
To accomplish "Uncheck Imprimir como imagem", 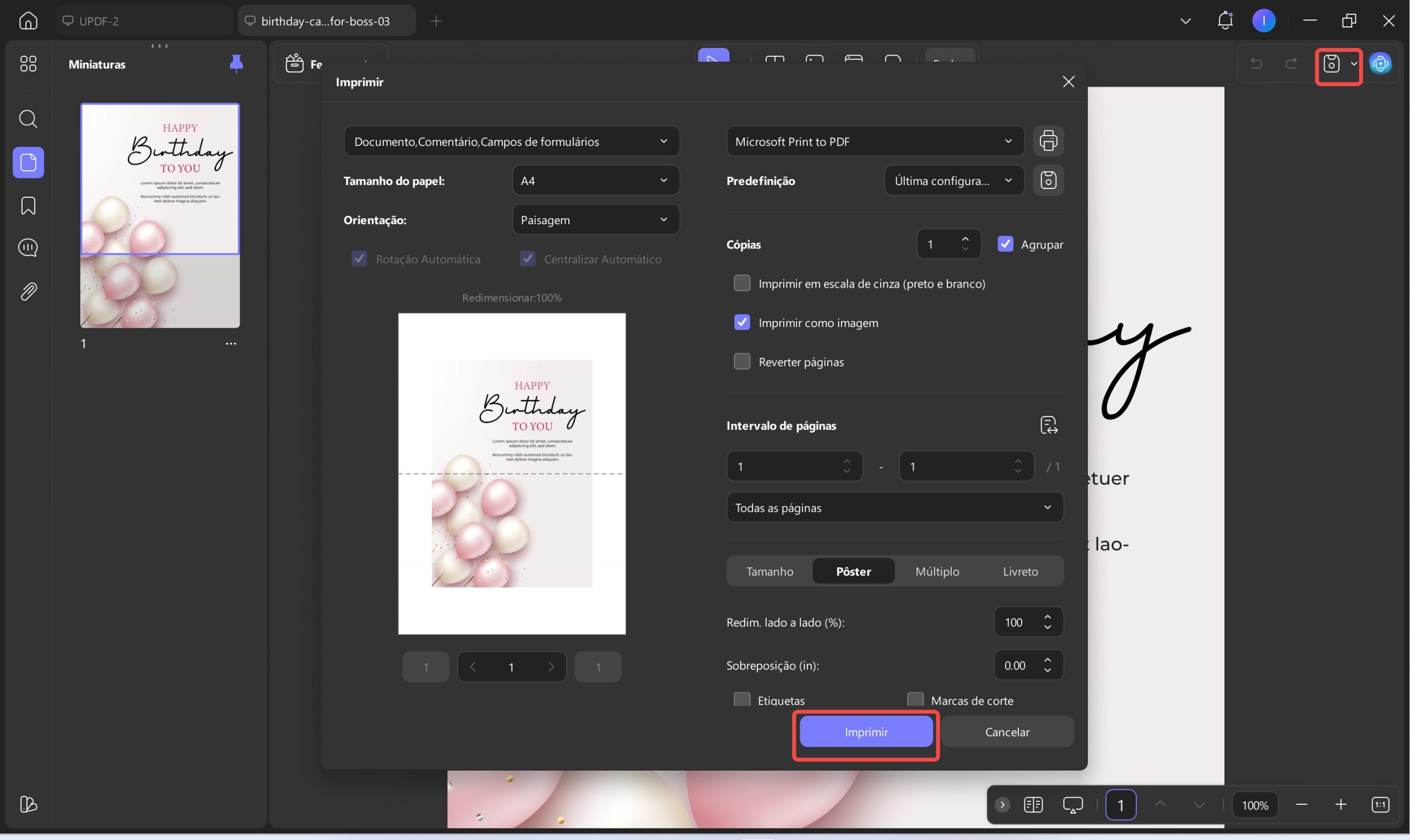I will tap(742, 322).
